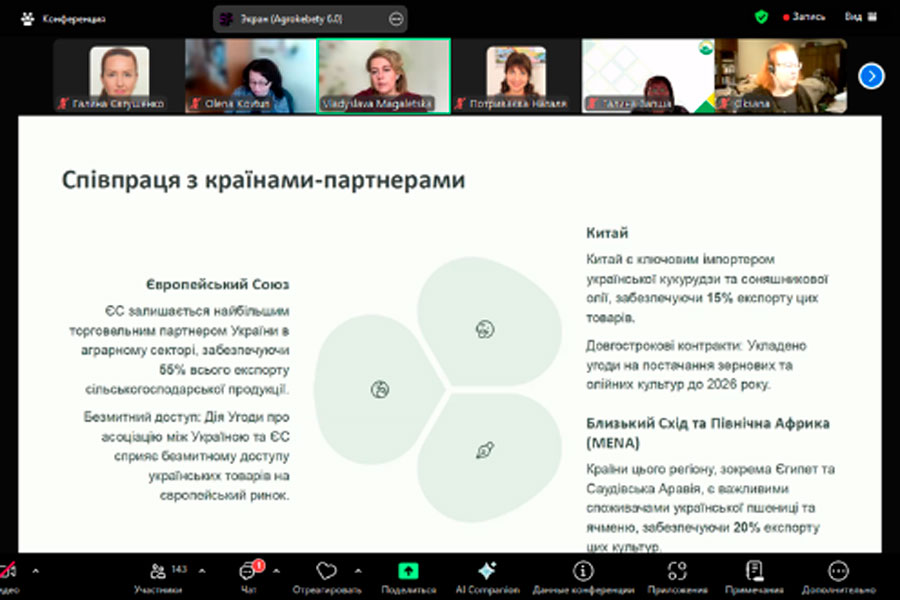
Task: Select Vladyslava Magaletska speaker thumbnail
Action: pos(383,76)
